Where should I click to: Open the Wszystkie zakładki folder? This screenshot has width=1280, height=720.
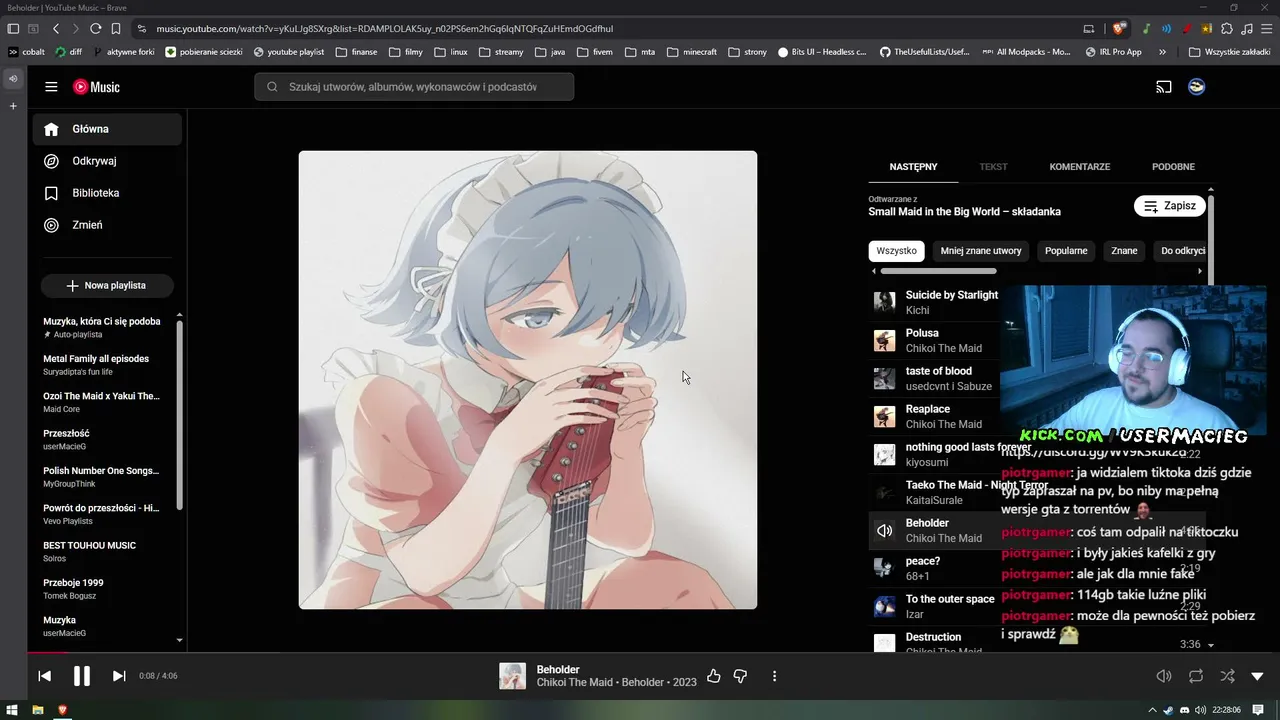click(1229, 52)
